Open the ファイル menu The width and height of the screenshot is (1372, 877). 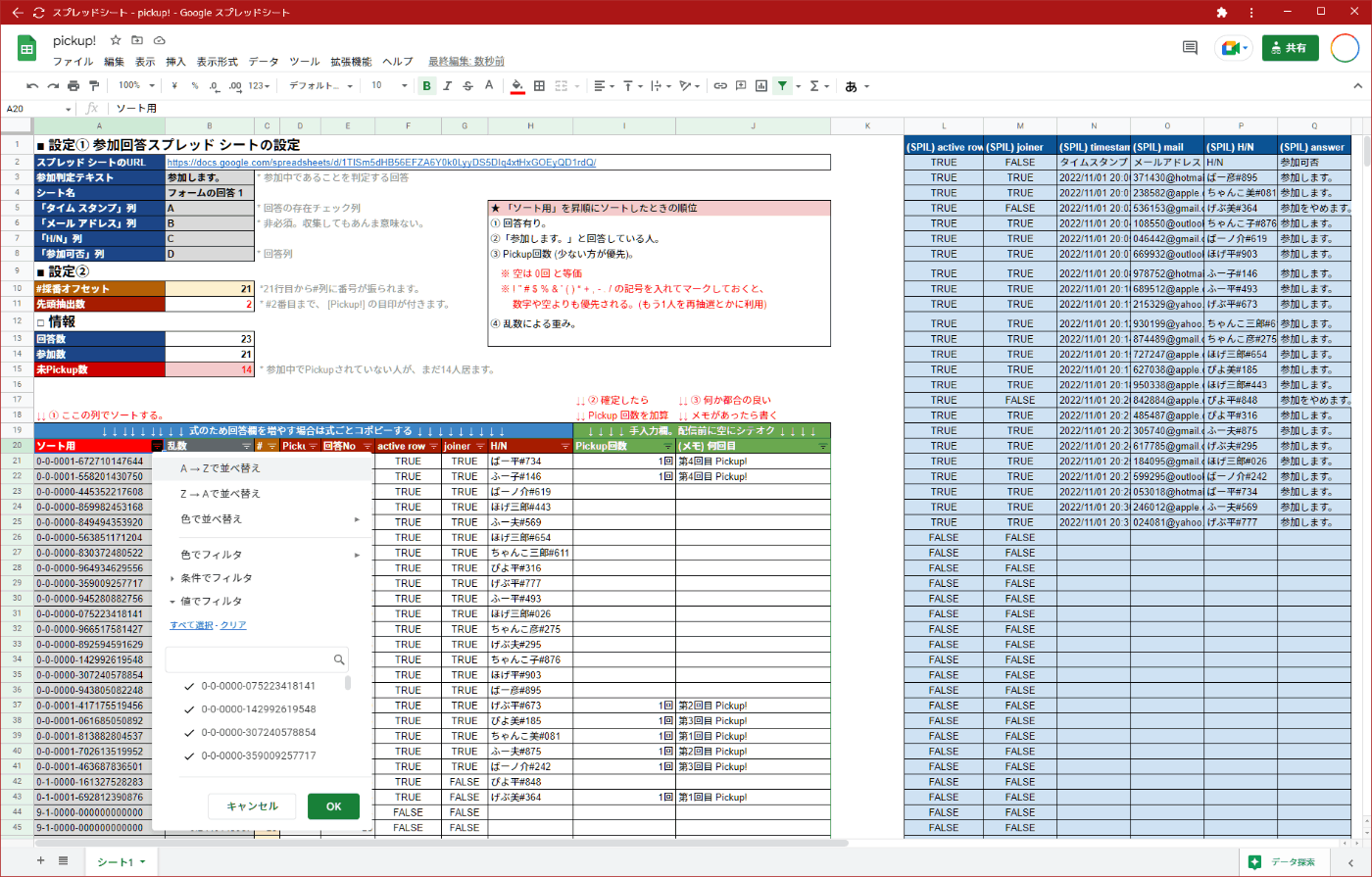coord(73,61)
